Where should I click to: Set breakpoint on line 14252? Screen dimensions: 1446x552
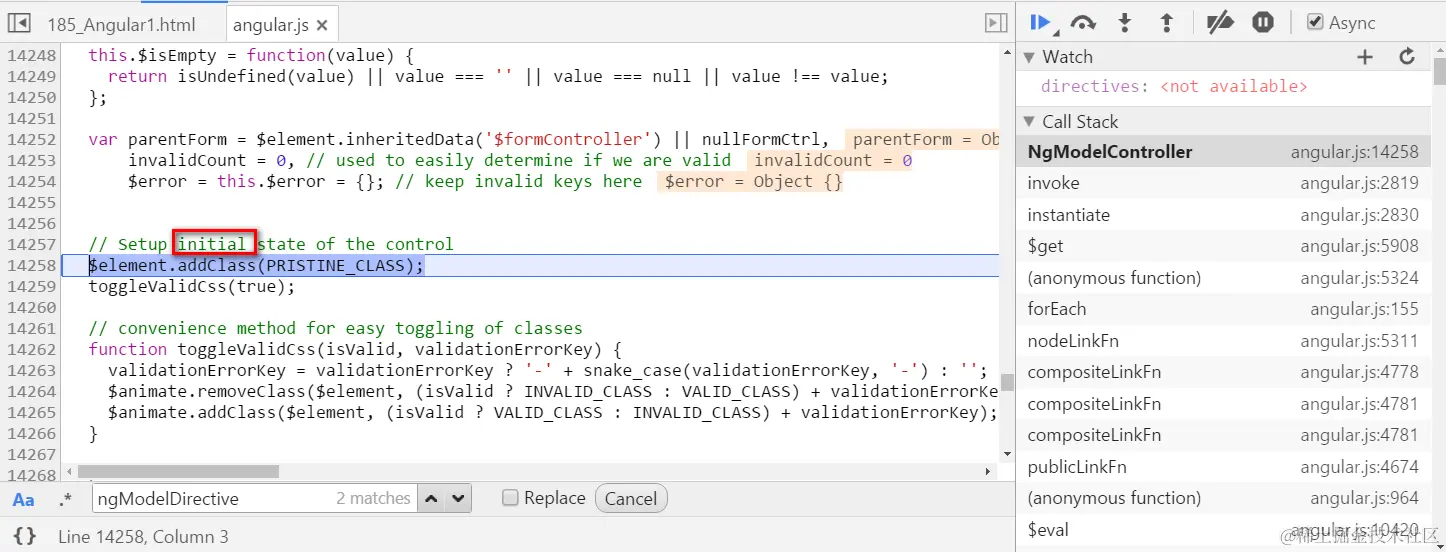(31, 139)
